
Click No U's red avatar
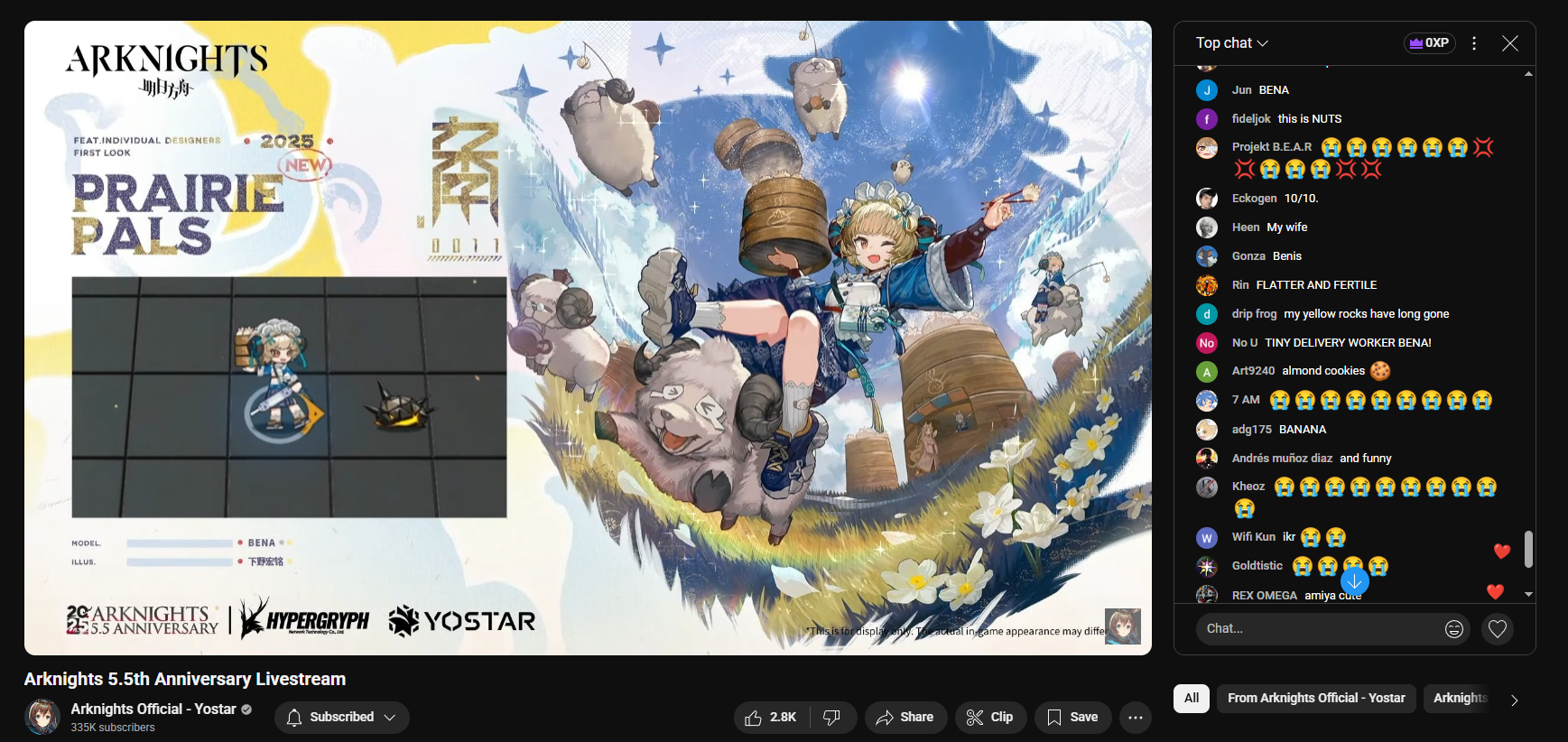click(x=1207, y=343)
